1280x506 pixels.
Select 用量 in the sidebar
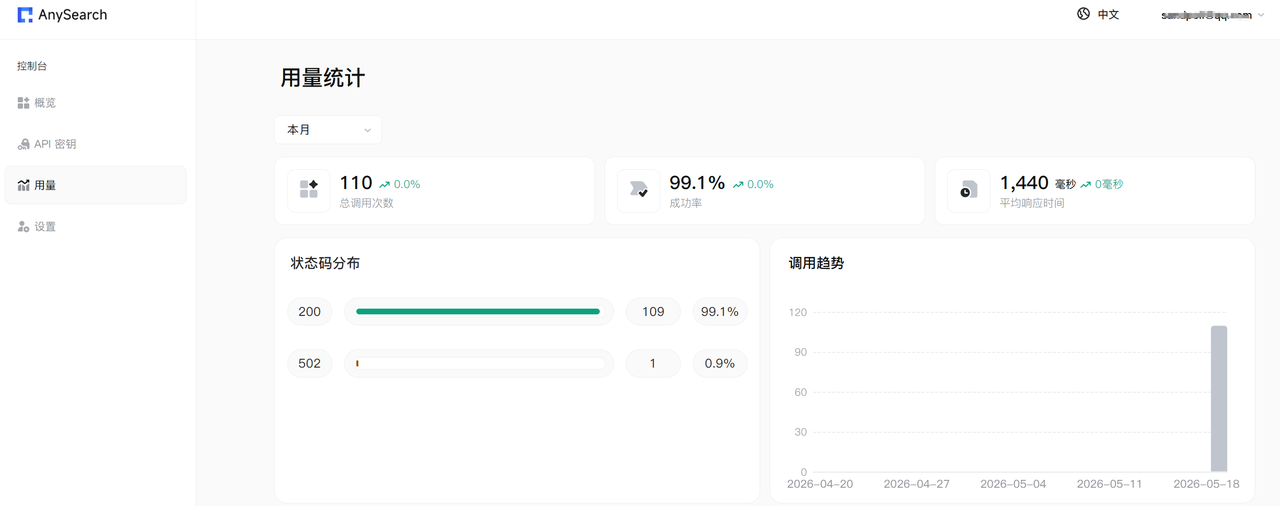[95, 185]
